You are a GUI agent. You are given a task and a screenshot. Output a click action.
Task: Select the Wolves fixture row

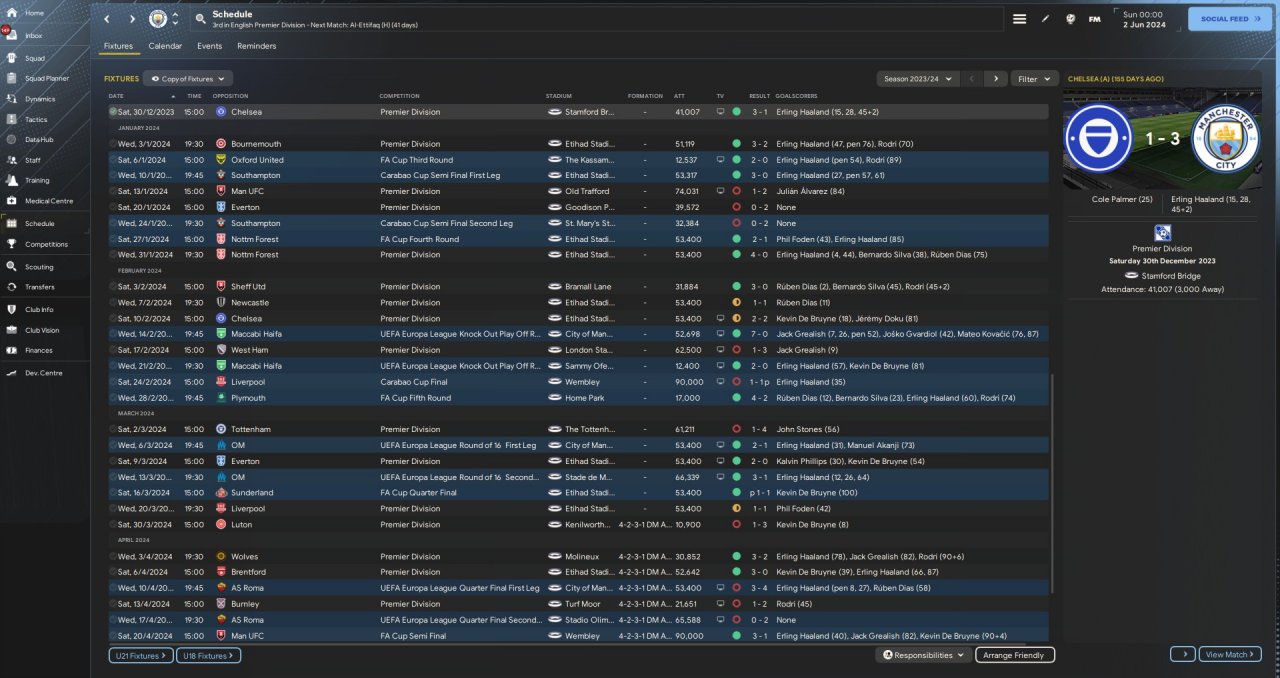[578, 556]
